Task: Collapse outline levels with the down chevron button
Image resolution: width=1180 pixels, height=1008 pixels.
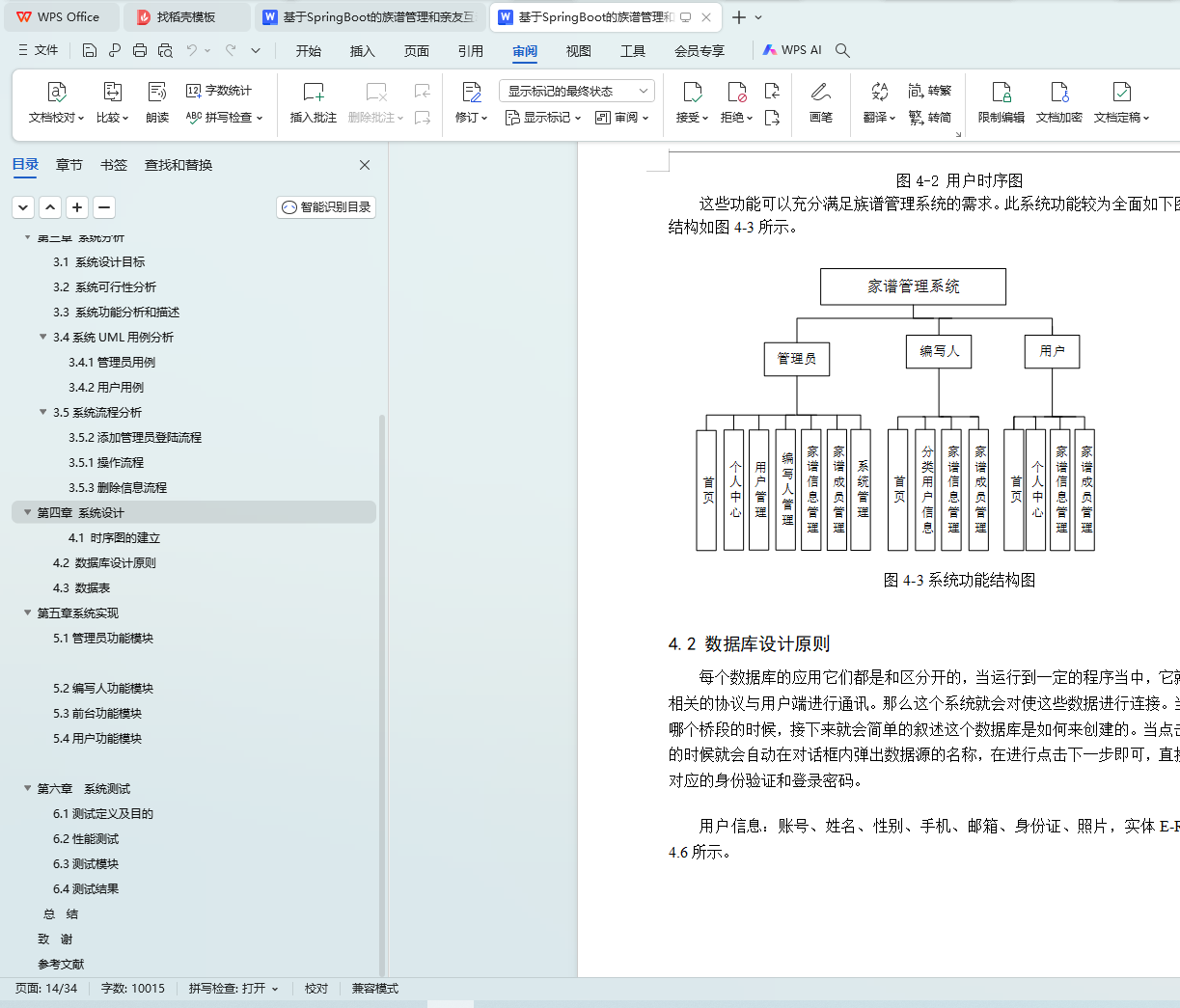Action: 23,206
